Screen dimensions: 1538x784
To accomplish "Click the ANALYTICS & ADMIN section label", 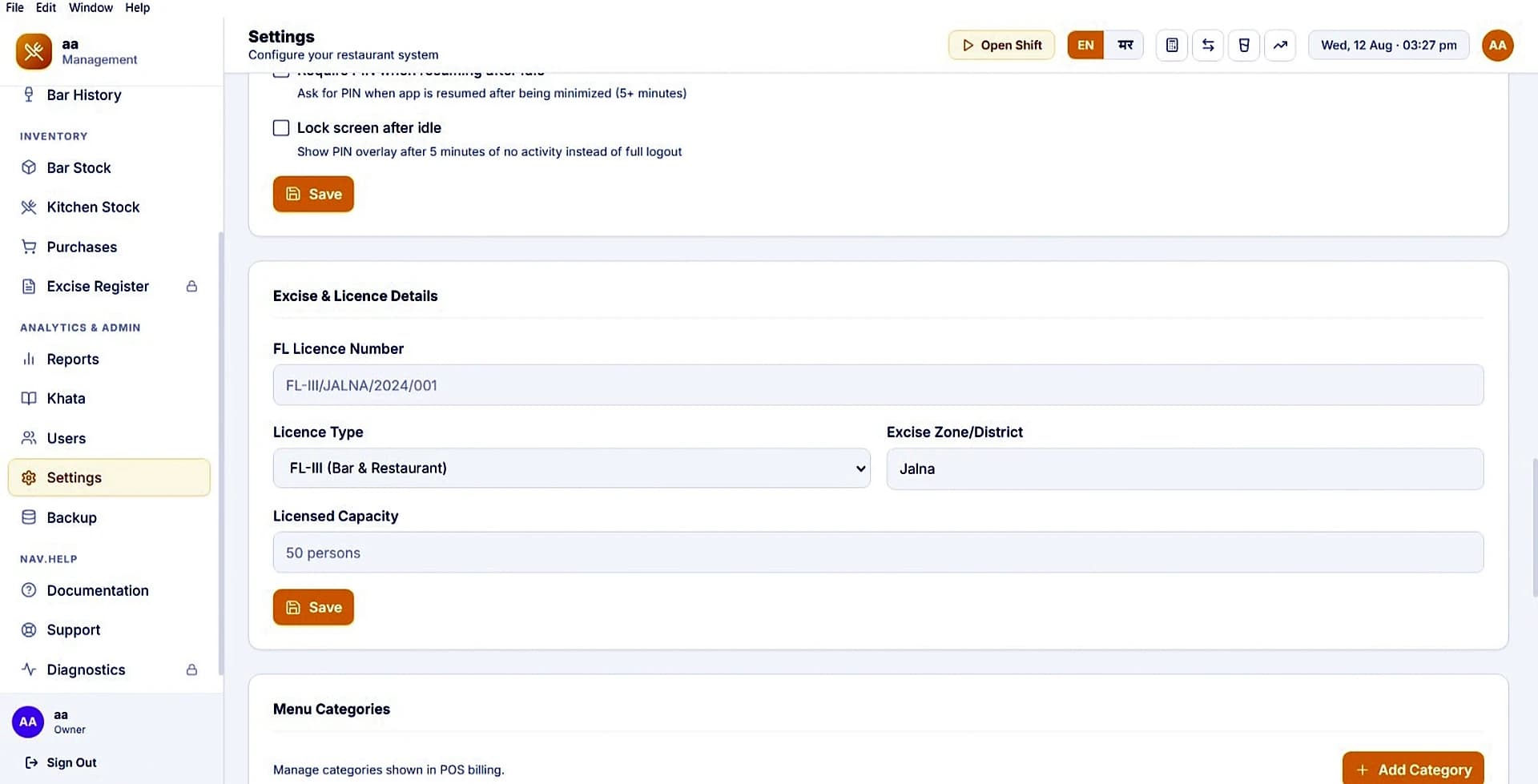I will coord(80,328).
